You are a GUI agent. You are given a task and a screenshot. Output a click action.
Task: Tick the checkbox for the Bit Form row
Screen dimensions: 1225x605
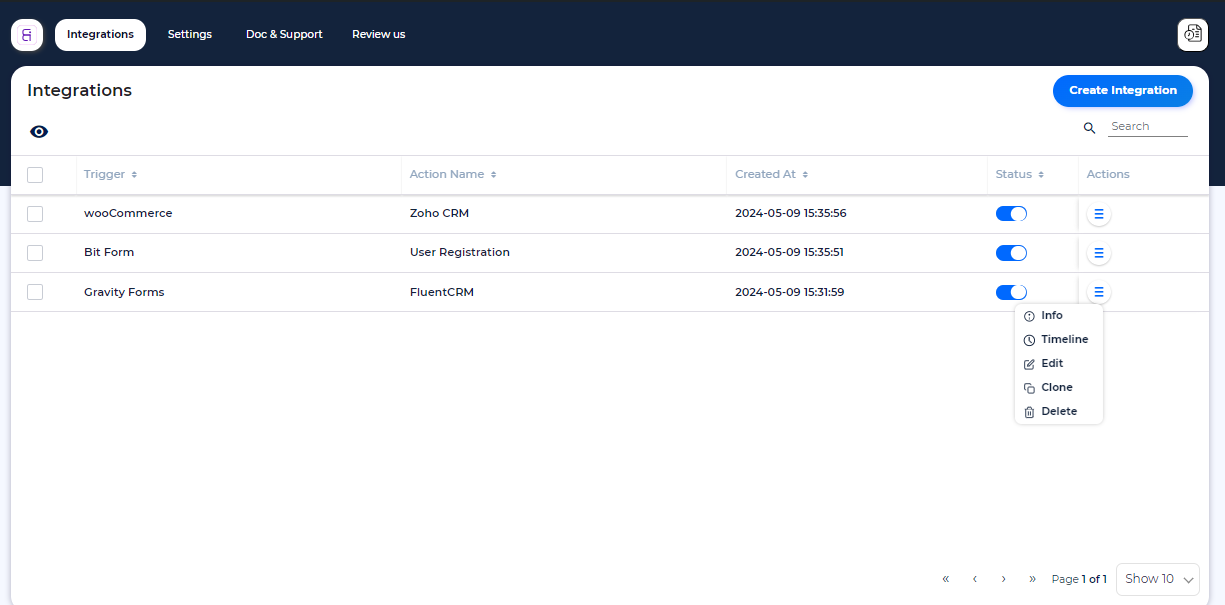point(35,252)
